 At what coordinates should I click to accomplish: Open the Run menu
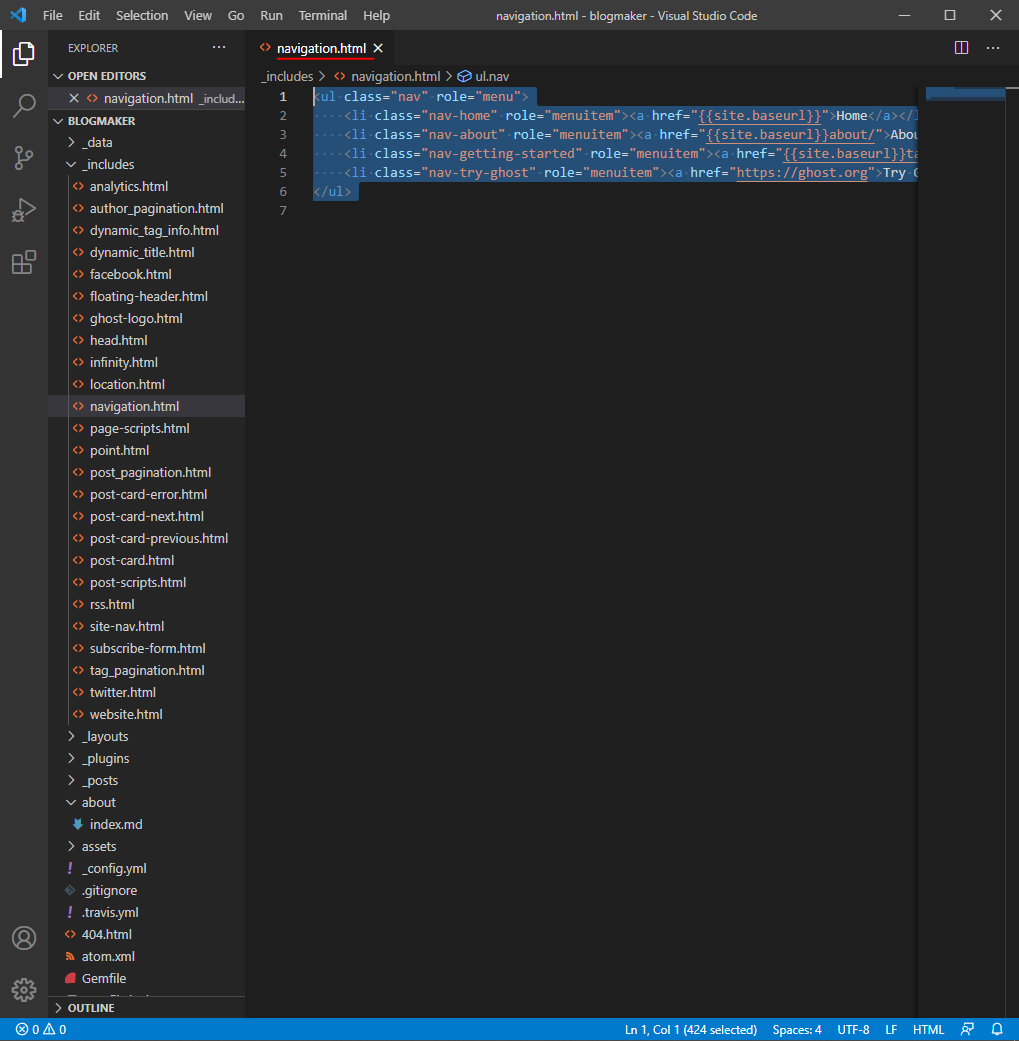point(271,15)
